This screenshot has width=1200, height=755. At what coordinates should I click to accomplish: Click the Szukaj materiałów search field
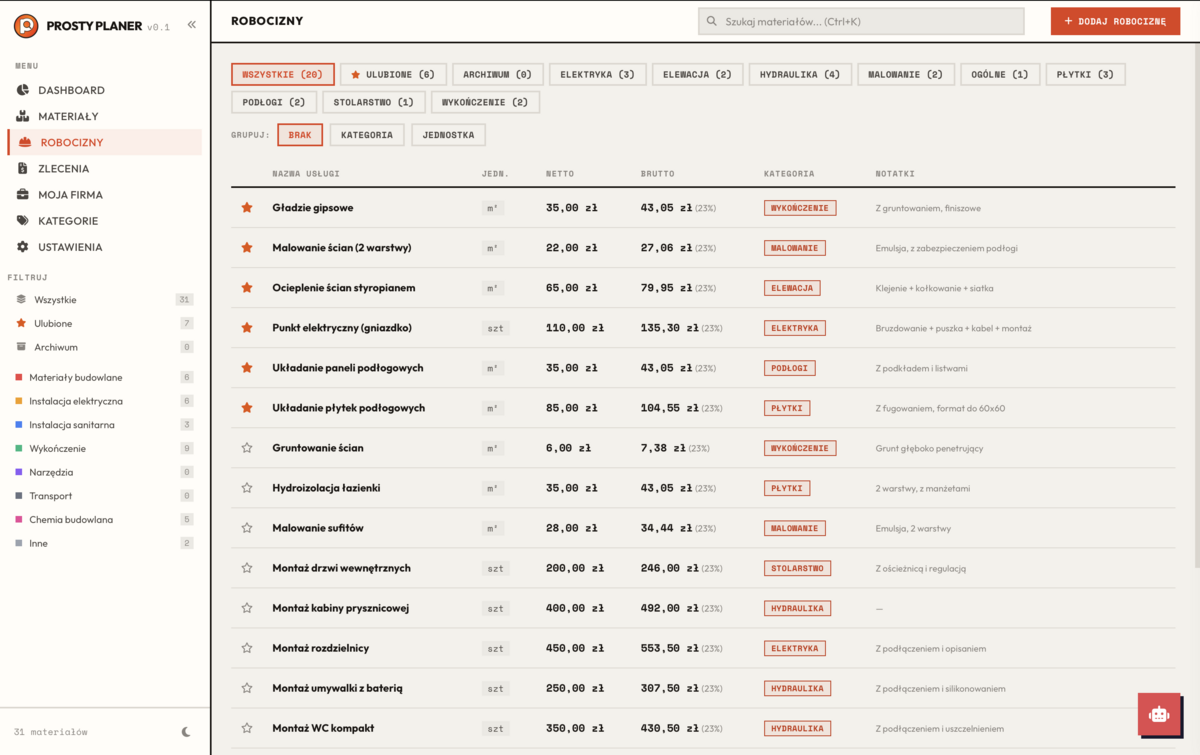click(860, 21)
